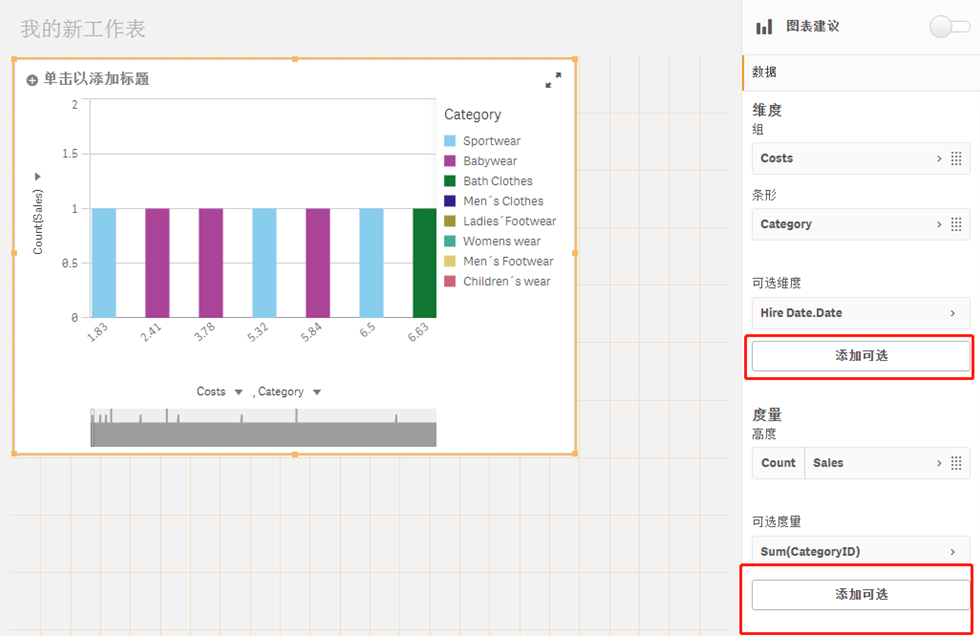This screenshot has width=980, height=637.
Task: Select Men´s Footwear legend swatch
Action: click(449, 261)
